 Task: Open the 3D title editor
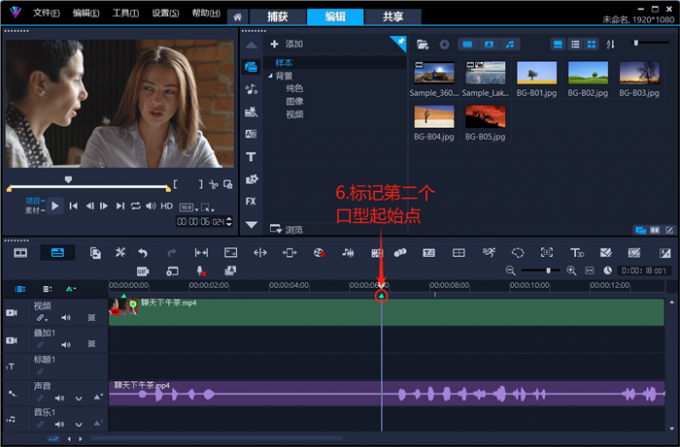tap(577, 253)
